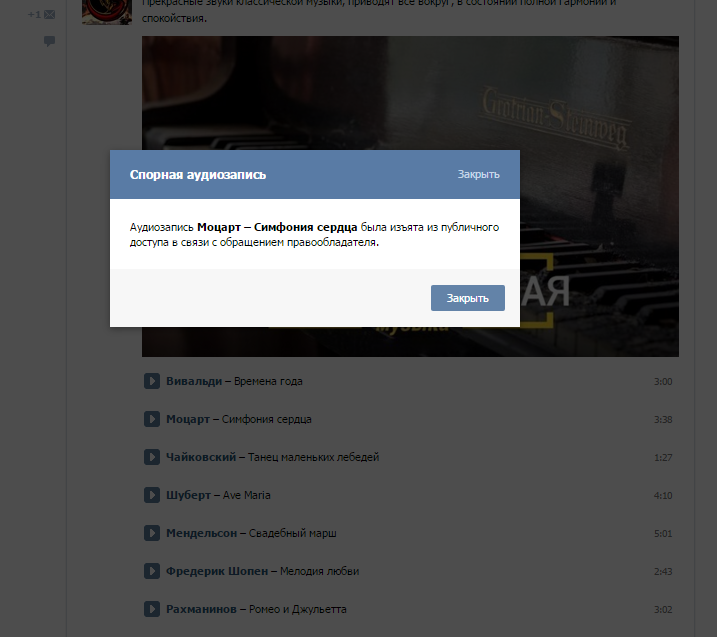Click the 3:02 duration of Рахманинов track
This screenshot has height=637, width=717.
pos(663,609)
